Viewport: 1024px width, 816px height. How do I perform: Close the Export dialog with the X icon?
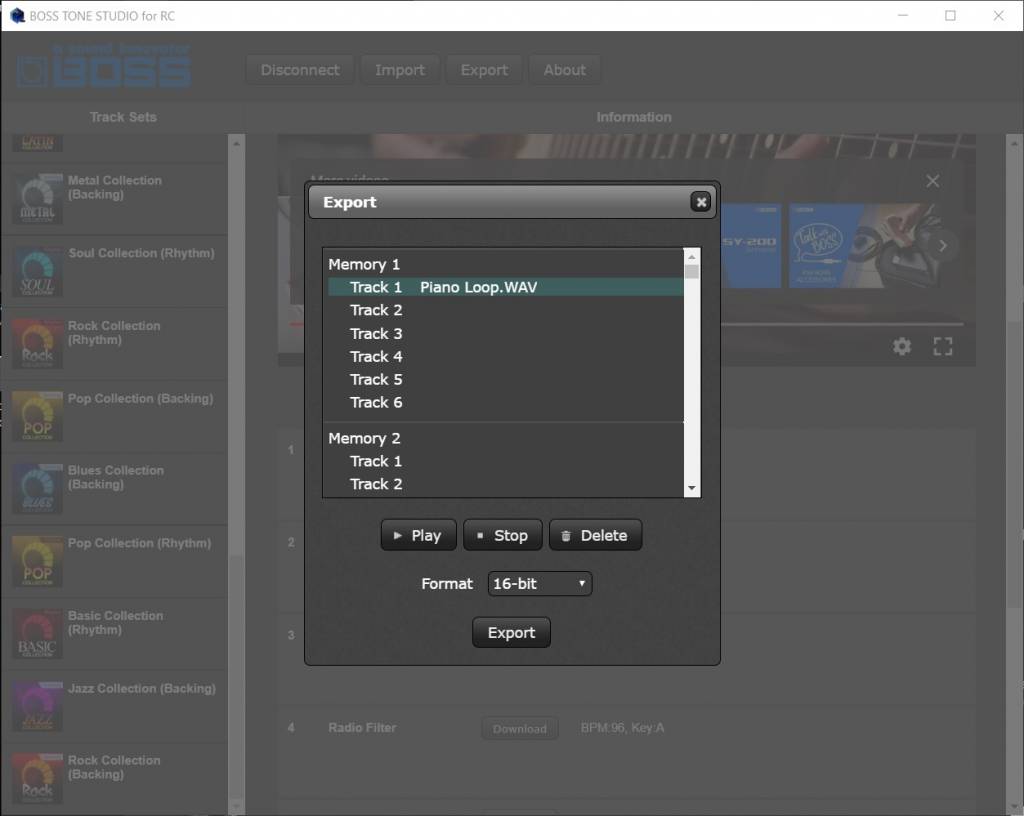coord(701,202)
